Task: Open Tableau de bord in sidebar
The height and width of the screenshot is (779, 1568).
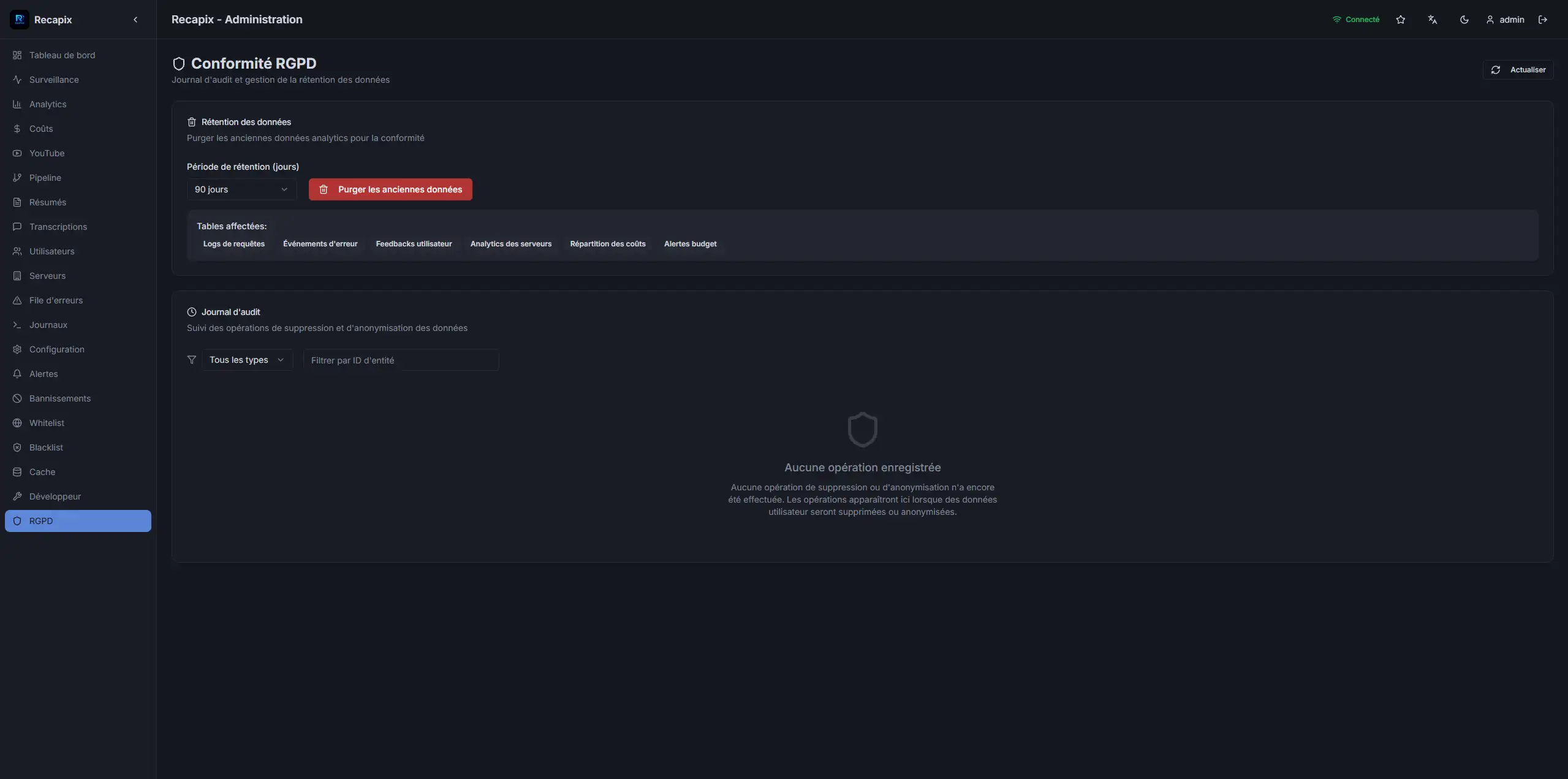Action: pyautogui.click(x=62, y=55)
